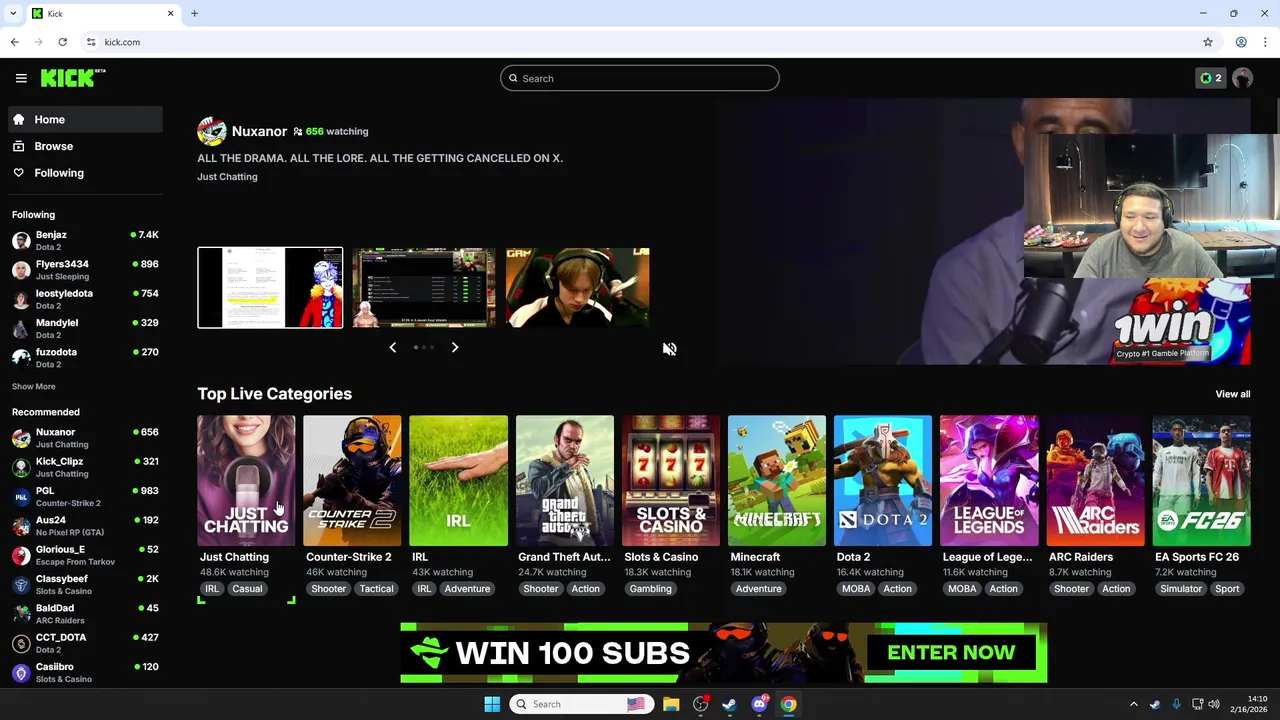Open Benjaz channel in the Following list
Image resolution: width=1280 pixels, height=720 pixels.
[x=85, y=240]
